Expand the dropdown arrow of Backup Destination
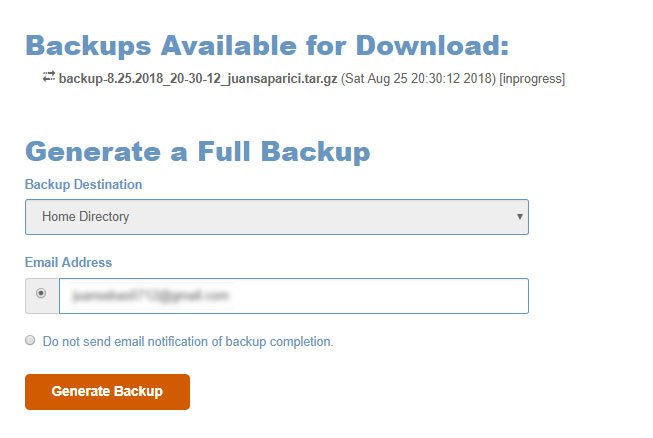Viewport: 653px width, 438px height. [x=519, y=217]
